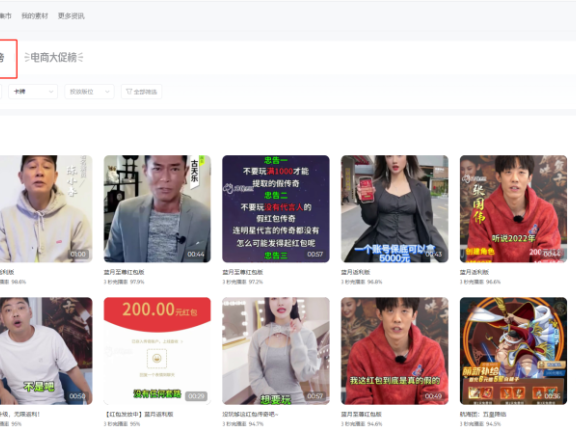Click the 00:57 duration badge on 忠告一 video
This screenshot has height=432, width=576.
315,254
